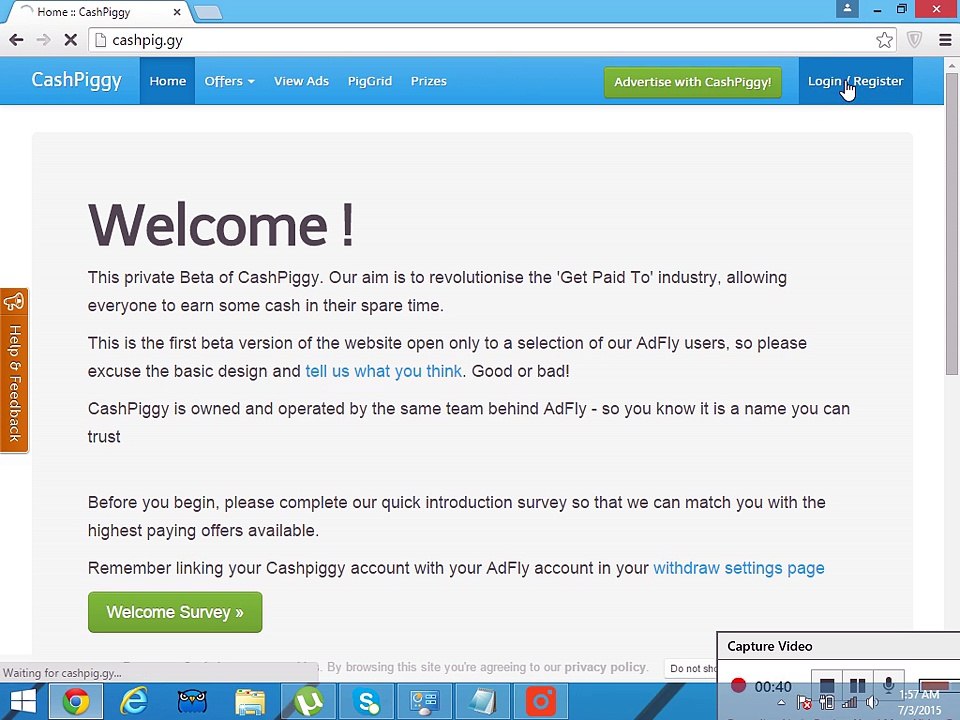Launch Internet Explorer from taskbar

tap(133, 702)
